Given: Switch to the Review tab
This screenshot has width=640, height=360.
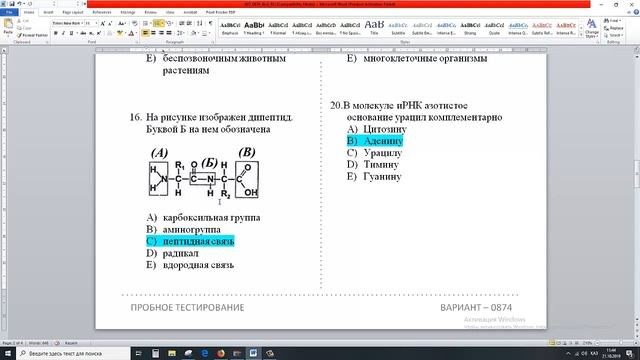Looking at the screenshot, I should click(x=150, y=13).
